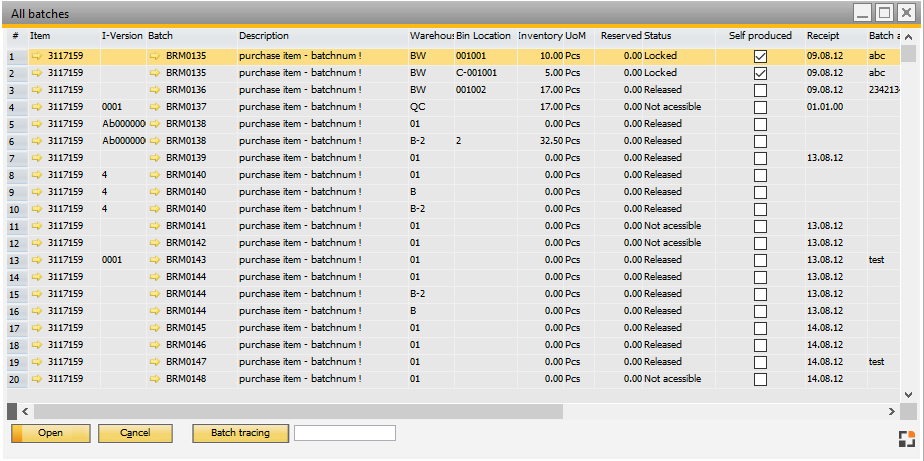Open batch link arrow for BRM0137

click(155, 107)
